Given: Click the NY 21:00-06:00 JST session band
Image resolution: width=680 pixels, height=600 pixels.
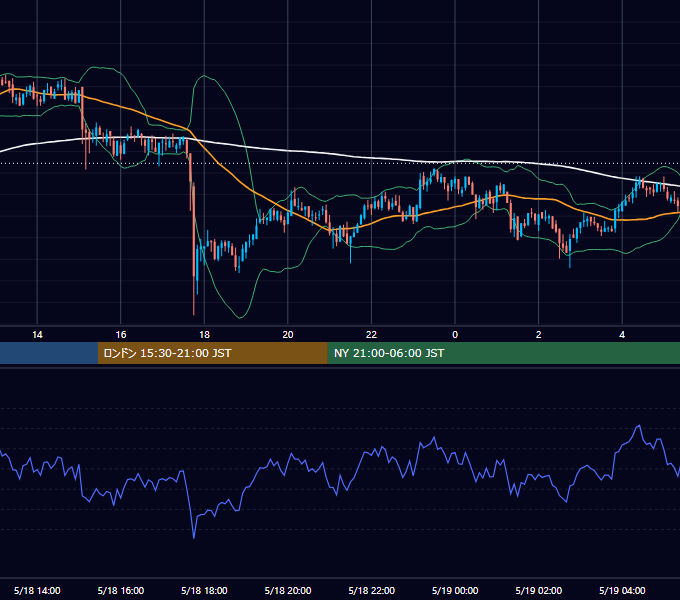Looking at the screenshot, I should coord(503,353).
